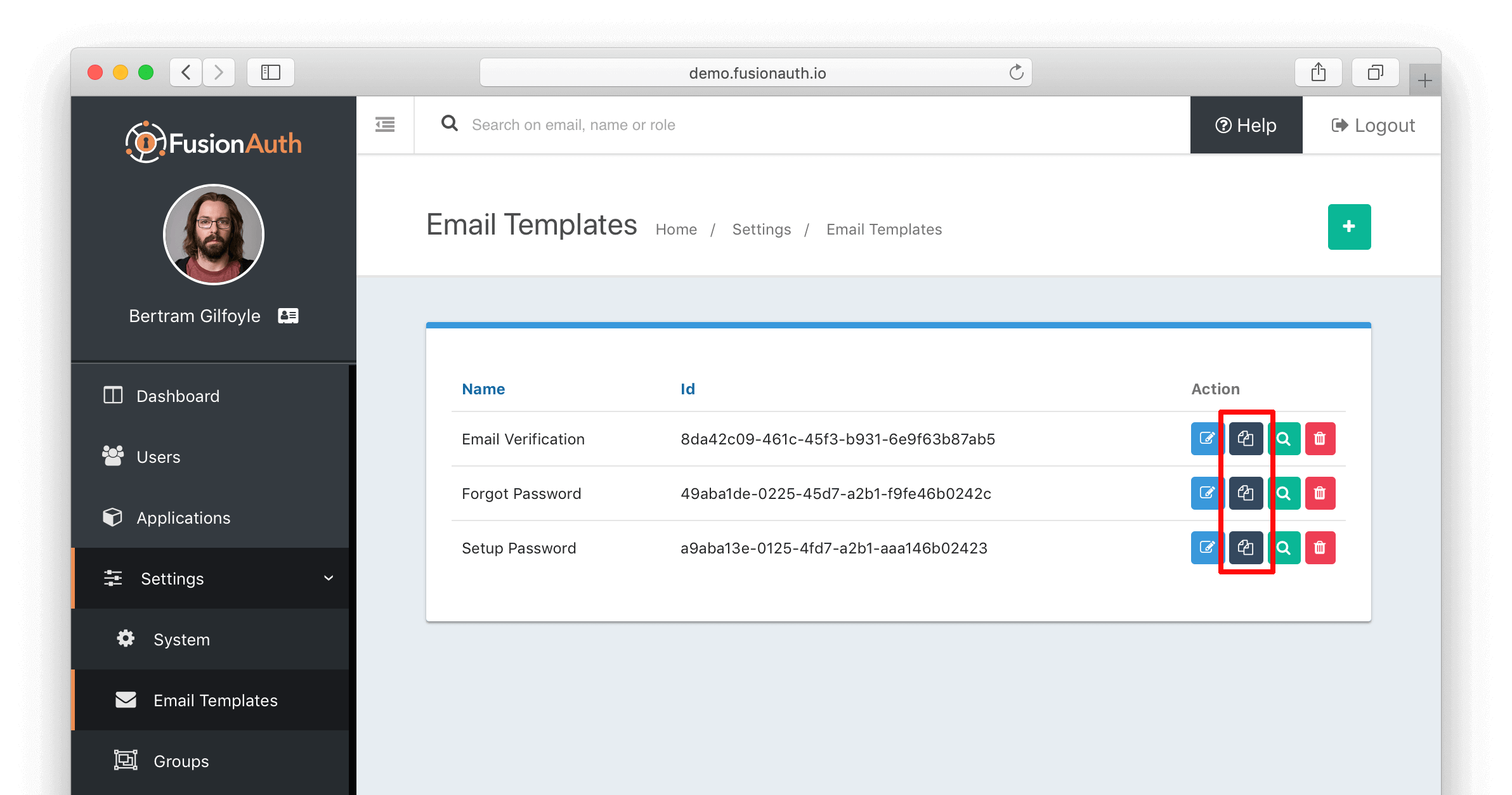Go to Settings breadcrumb

pyautogui.click(x=762, y=229)
